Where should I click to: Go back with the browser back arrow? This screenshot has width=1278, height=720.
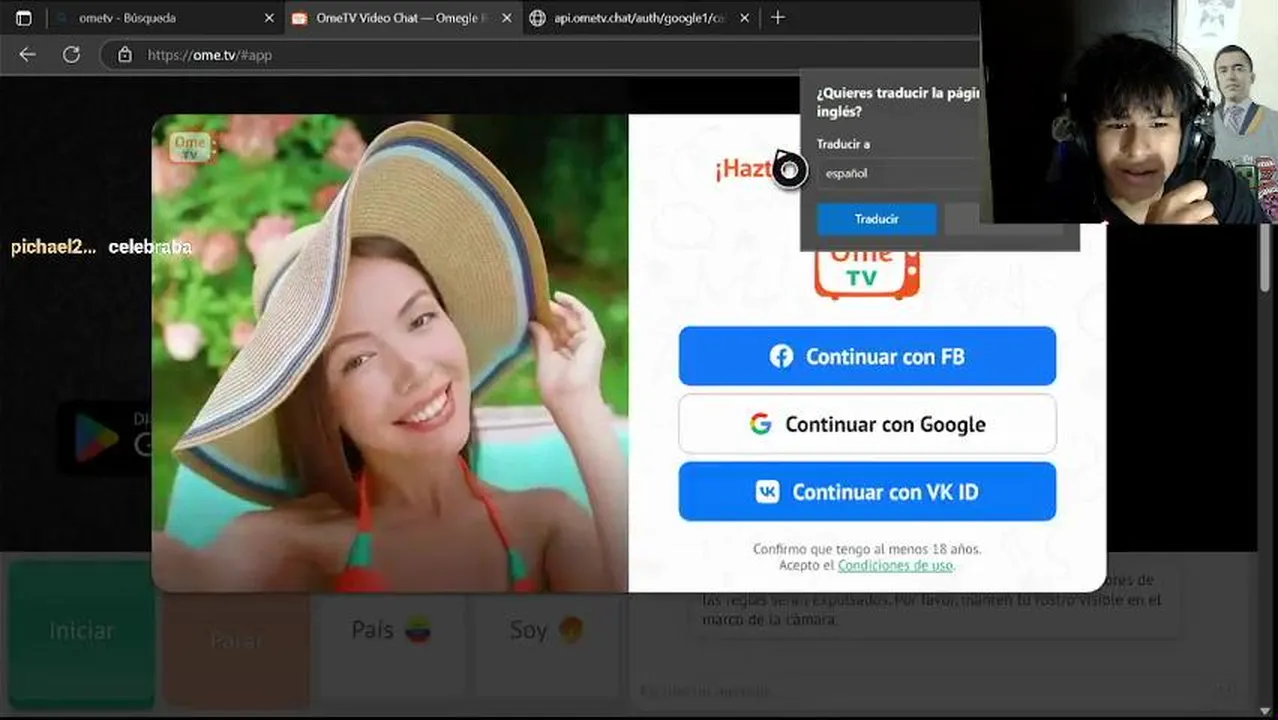coord(27,55)
